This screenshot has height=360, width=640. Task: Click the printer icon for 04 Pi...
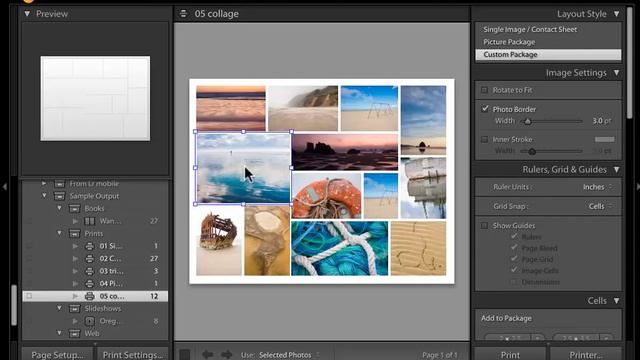[x=89, y=283]
